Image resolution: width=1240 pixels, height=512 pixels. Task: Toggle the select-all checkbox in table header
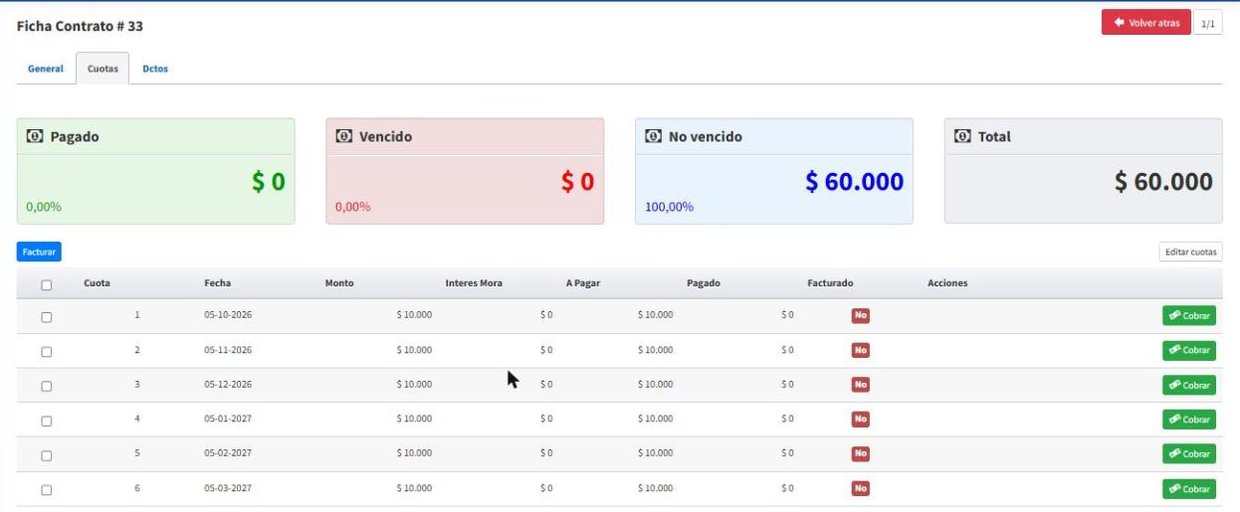pos(46,285)
